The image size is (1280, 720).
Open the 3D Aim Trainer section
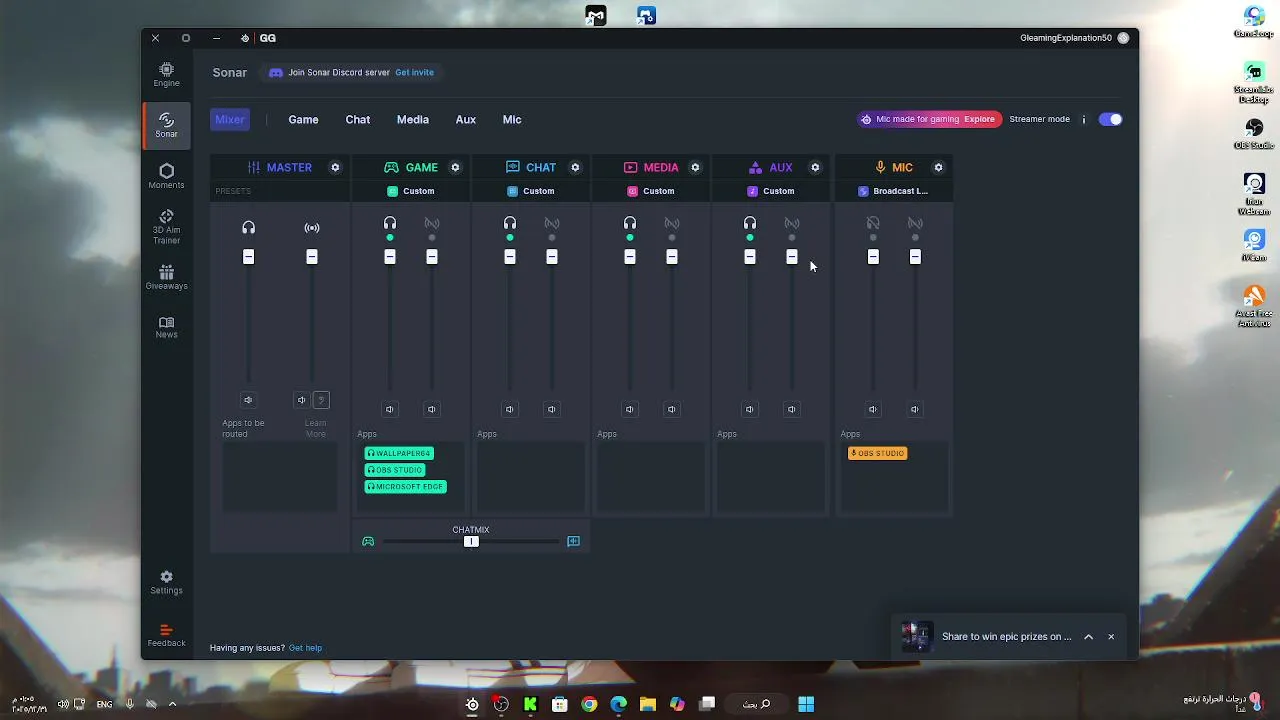[x=166, y=227]
